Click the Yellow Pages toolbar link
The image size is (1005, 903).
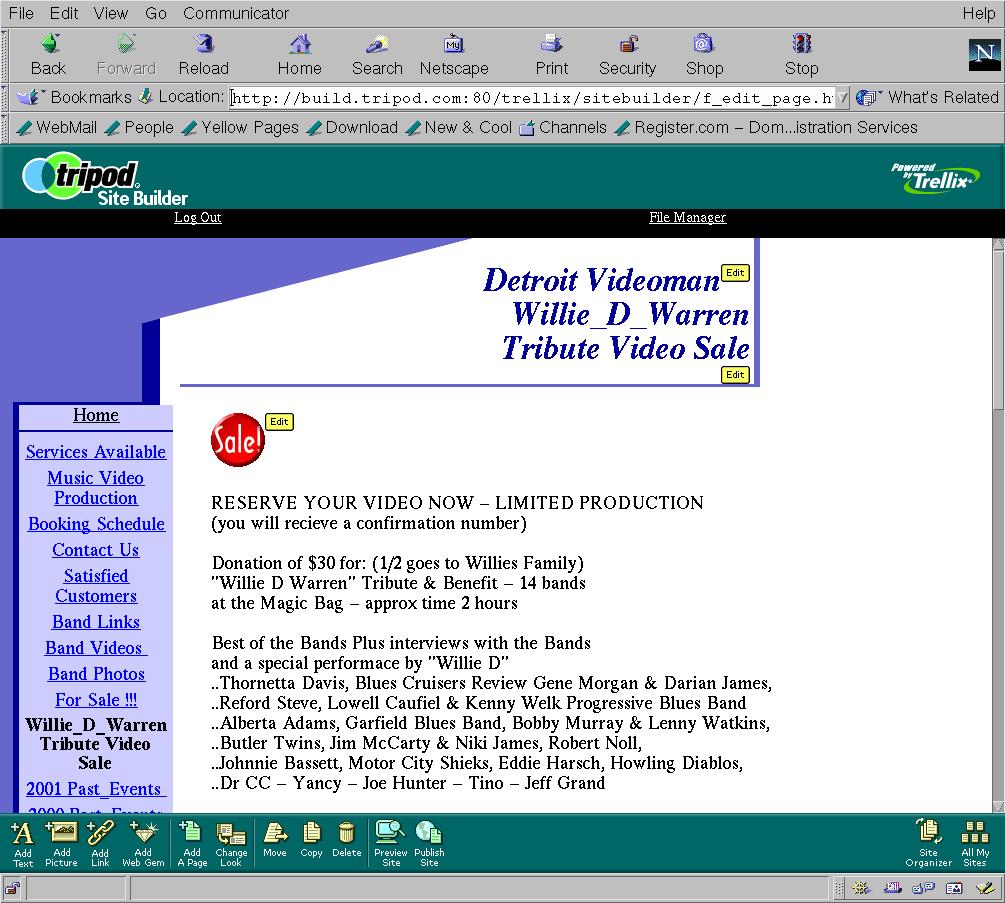240,128
